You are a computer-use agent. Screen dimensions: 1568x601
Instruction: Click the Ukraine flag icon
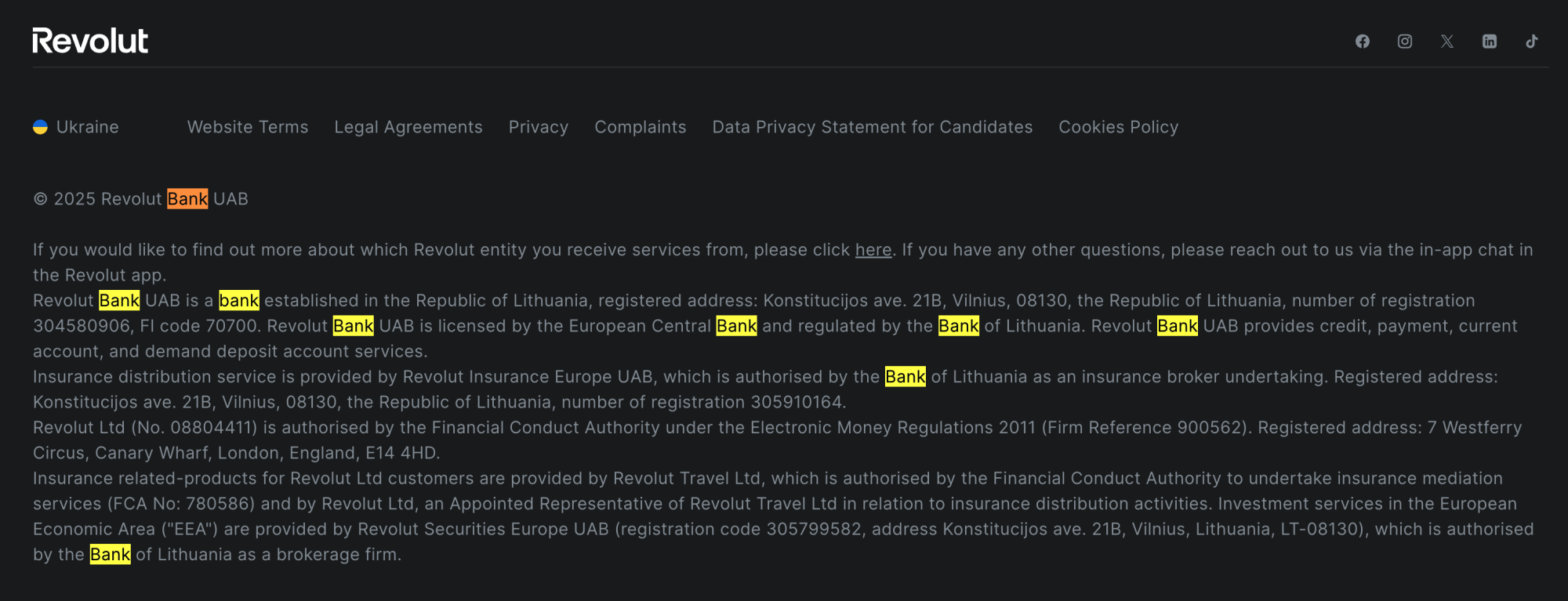tap(41, 127)
